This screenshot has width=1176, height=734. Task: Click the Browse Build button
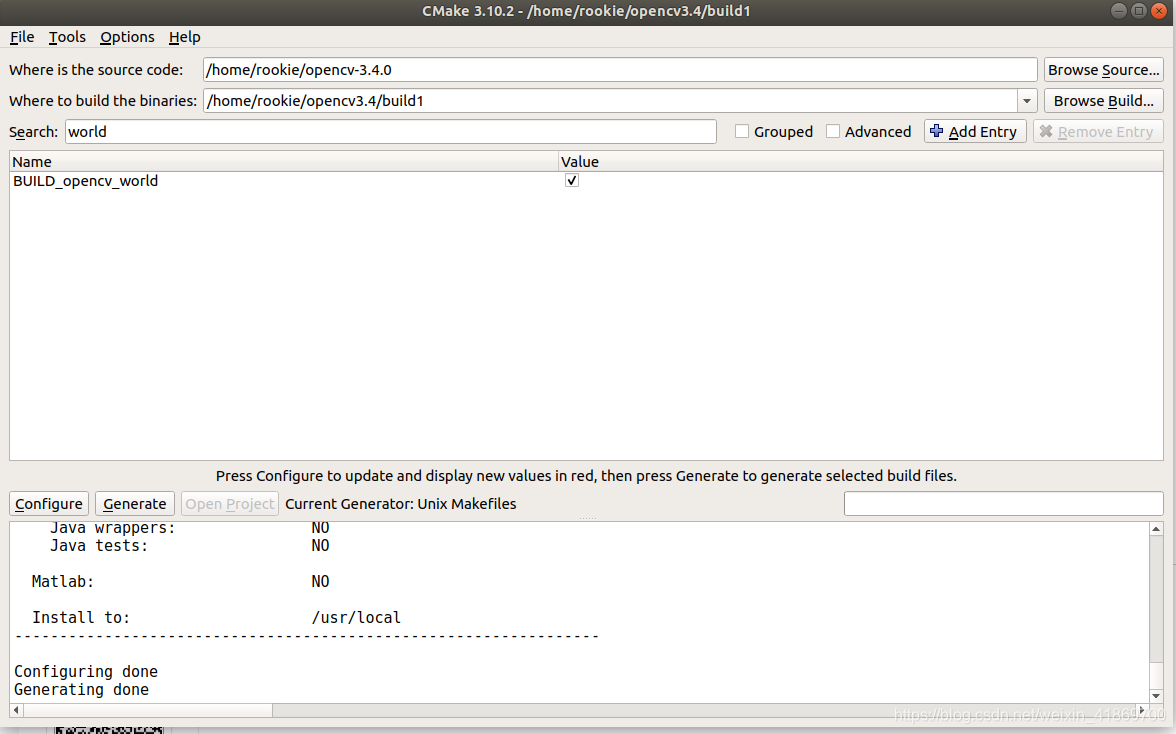1103,100
